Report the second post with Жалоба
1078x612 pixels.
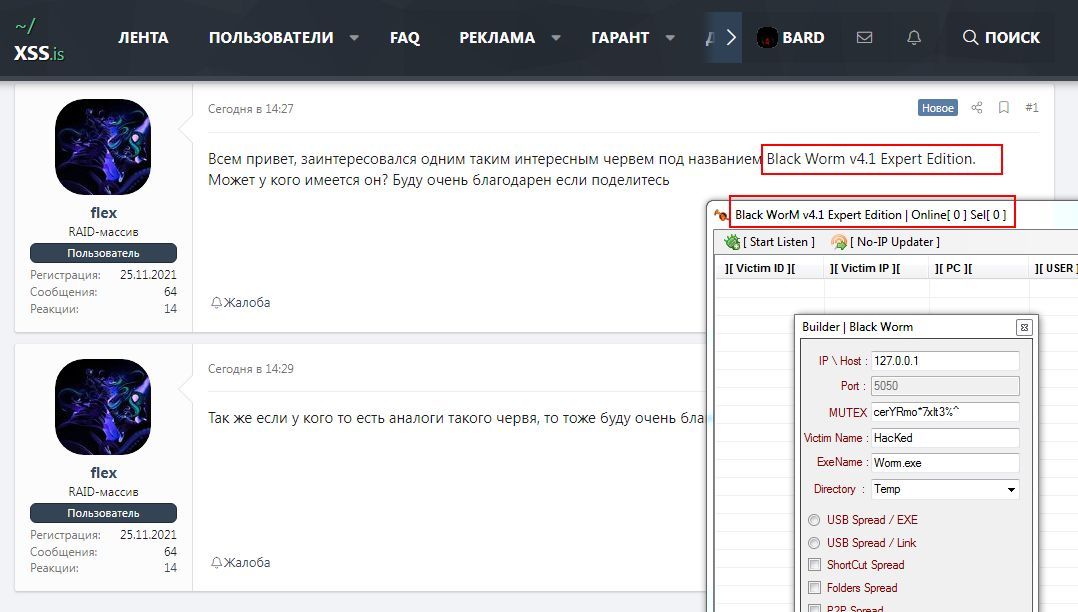(241, 562)
